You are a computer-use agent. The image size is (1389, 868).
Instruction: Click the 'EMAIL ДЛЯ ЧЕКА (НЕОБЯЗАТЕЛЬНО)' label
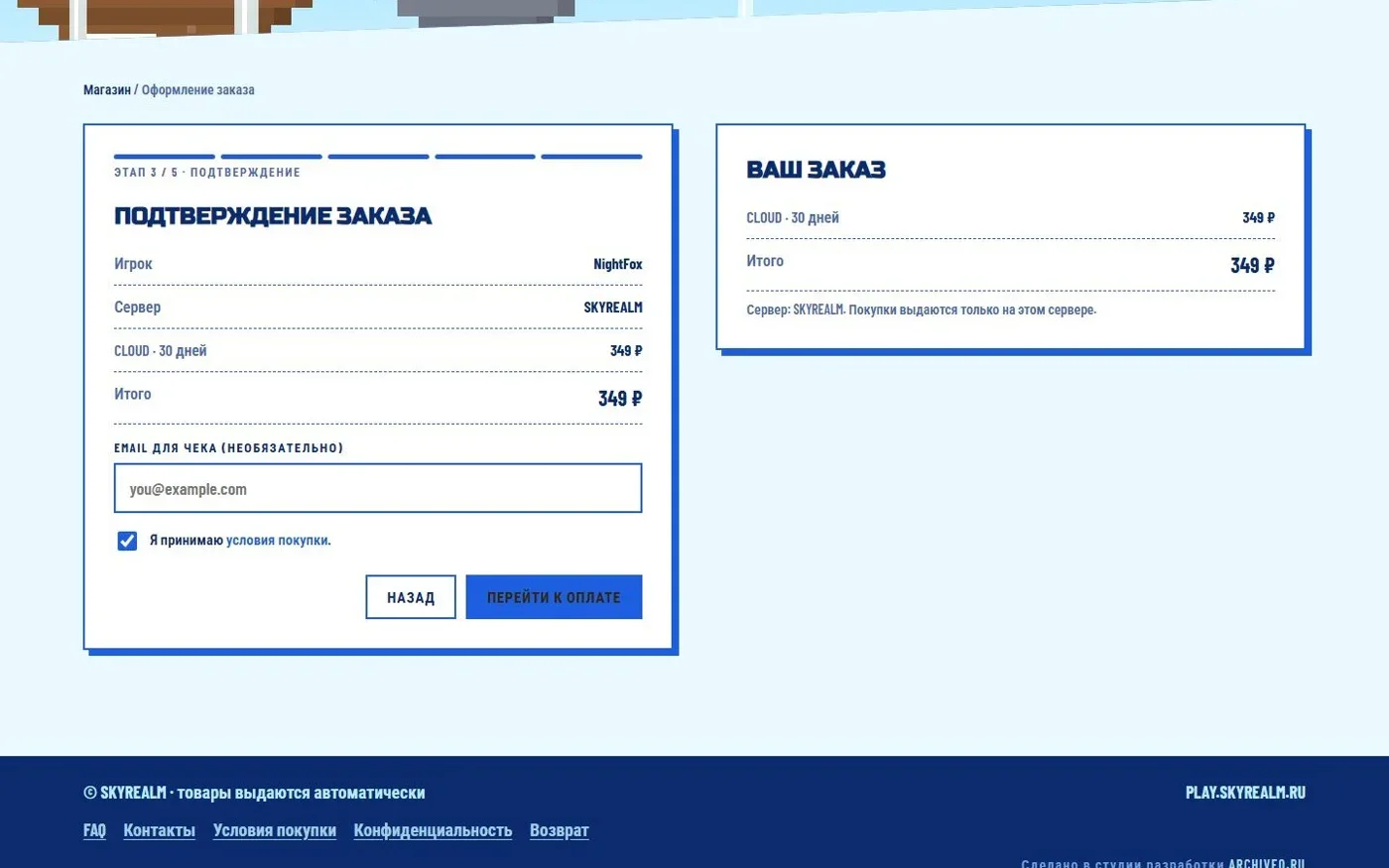tap(228, 447)
